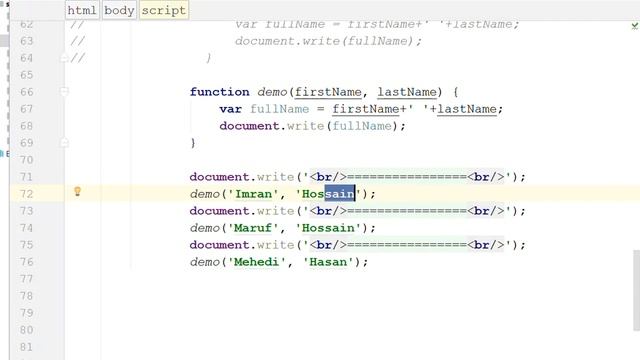Viewport: 640px width, 360px height.
Task: Click the firstName parameter on line 66
Action: coord(328,92)
